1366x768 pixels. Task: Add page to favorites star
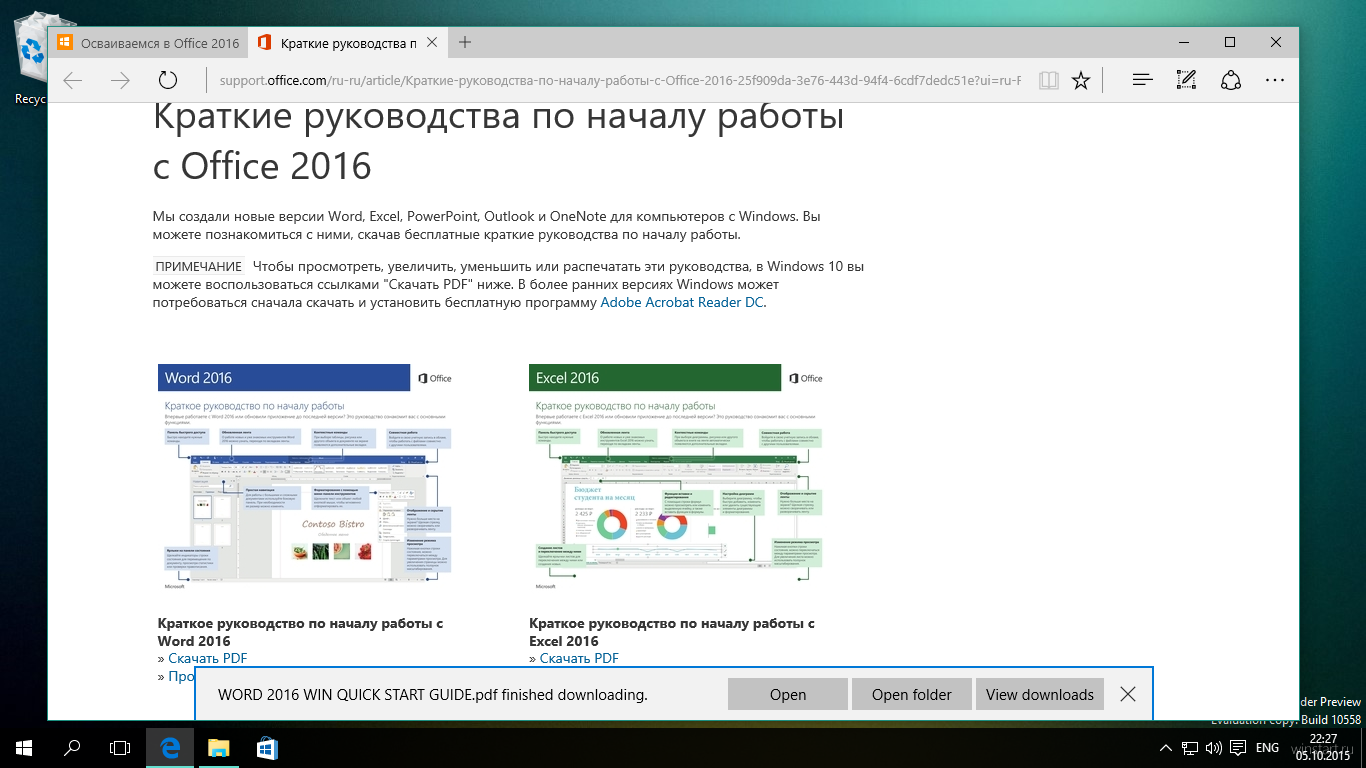(1081, 81)
